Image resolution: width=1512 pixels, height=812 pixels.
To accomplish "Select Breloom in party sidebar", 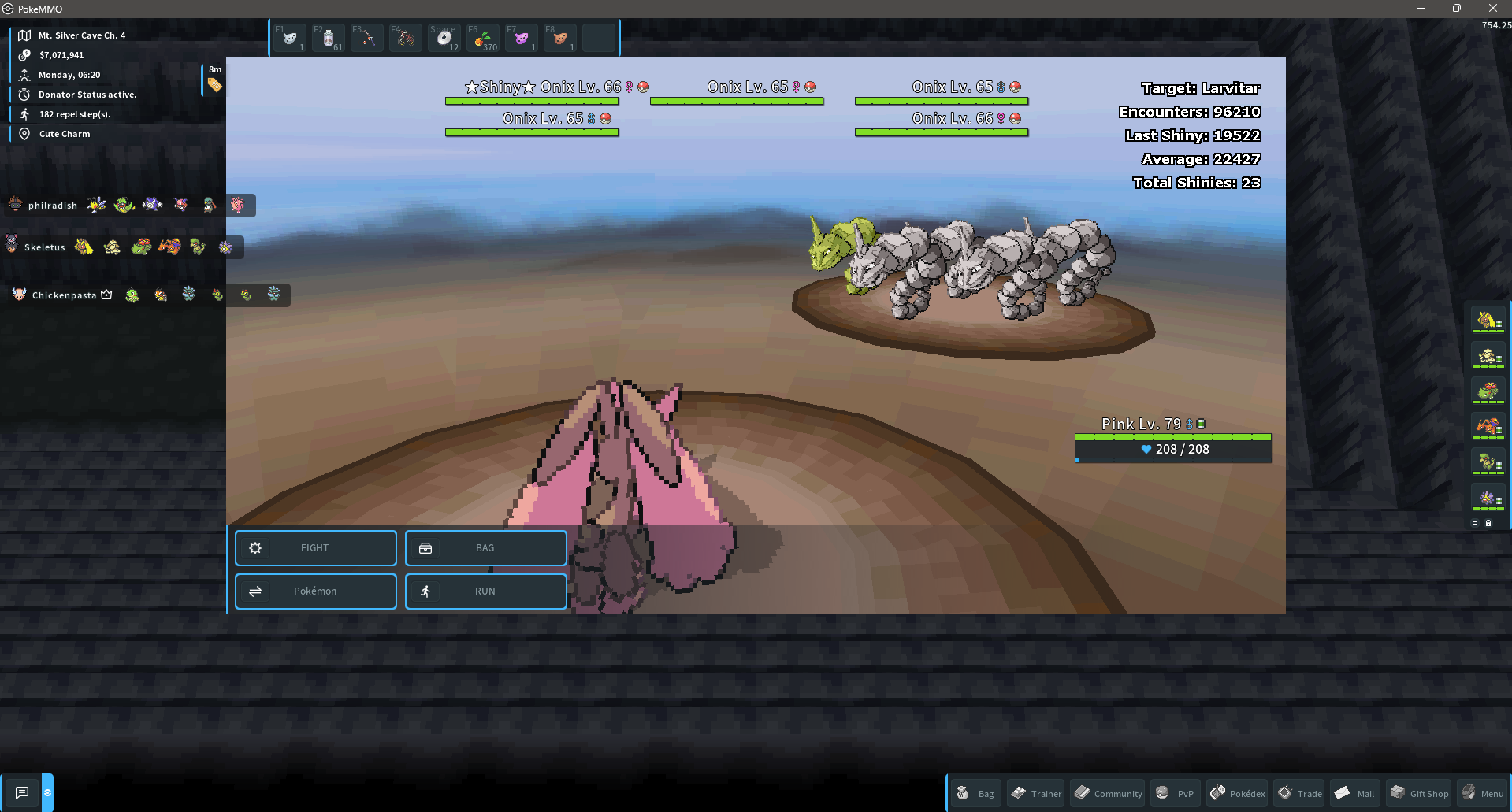I will click(1488, 462).
